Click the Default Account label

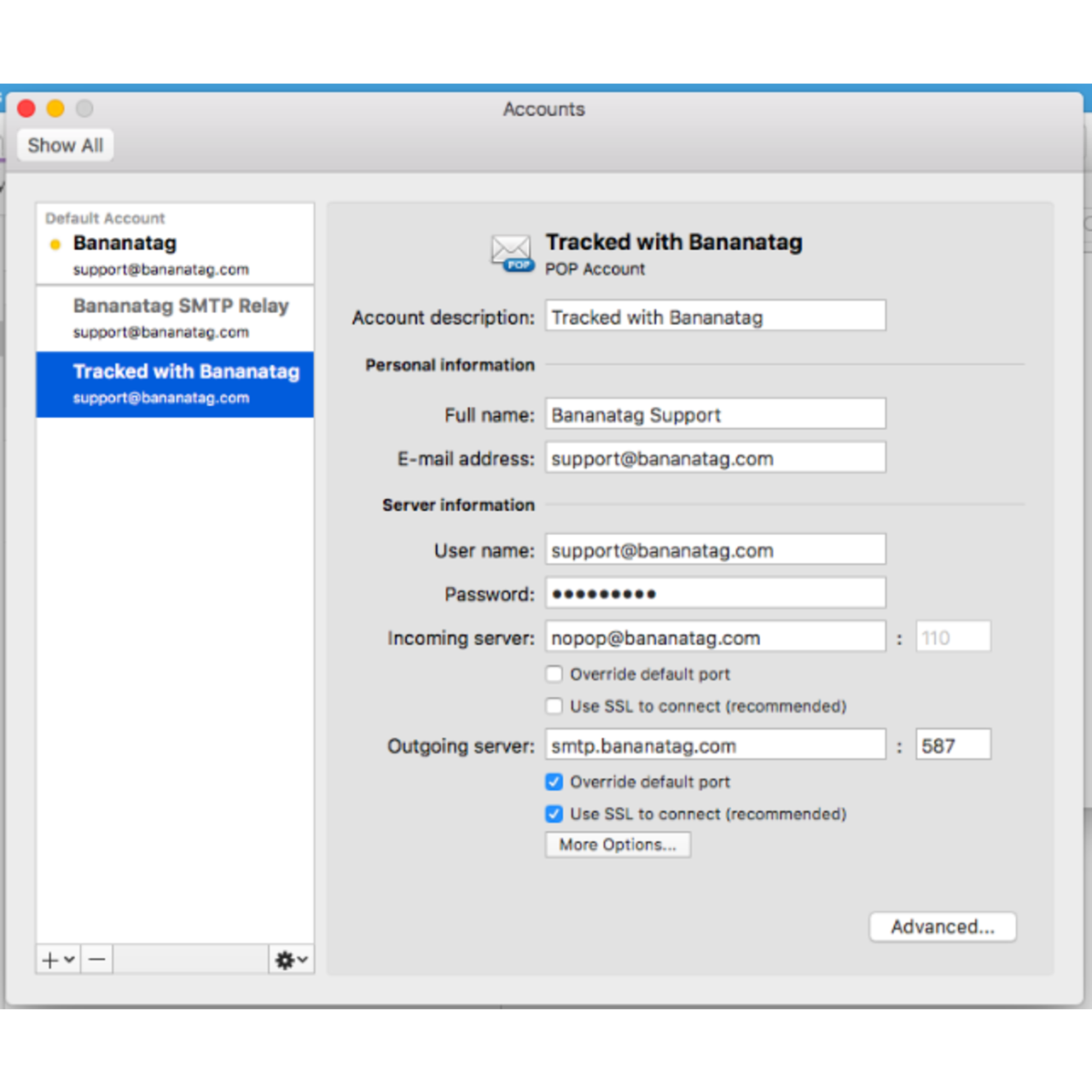point(105,218)
